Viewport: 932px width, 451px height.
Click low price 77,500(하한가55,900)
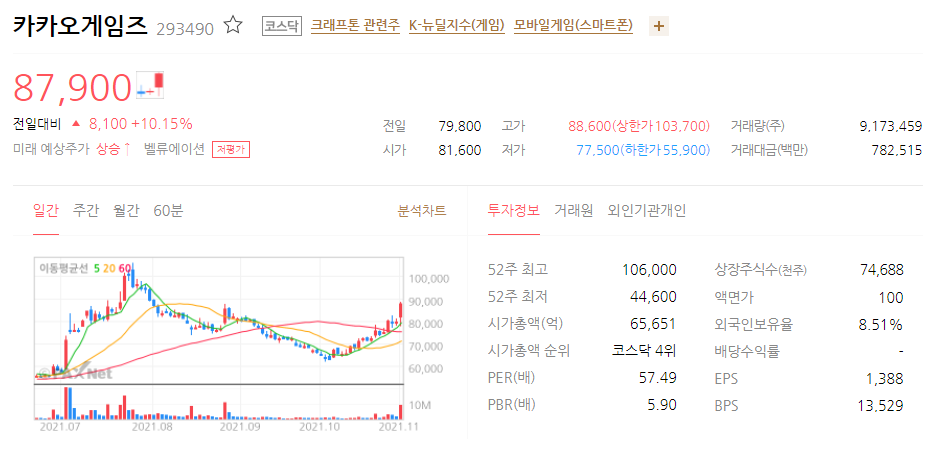643,150
